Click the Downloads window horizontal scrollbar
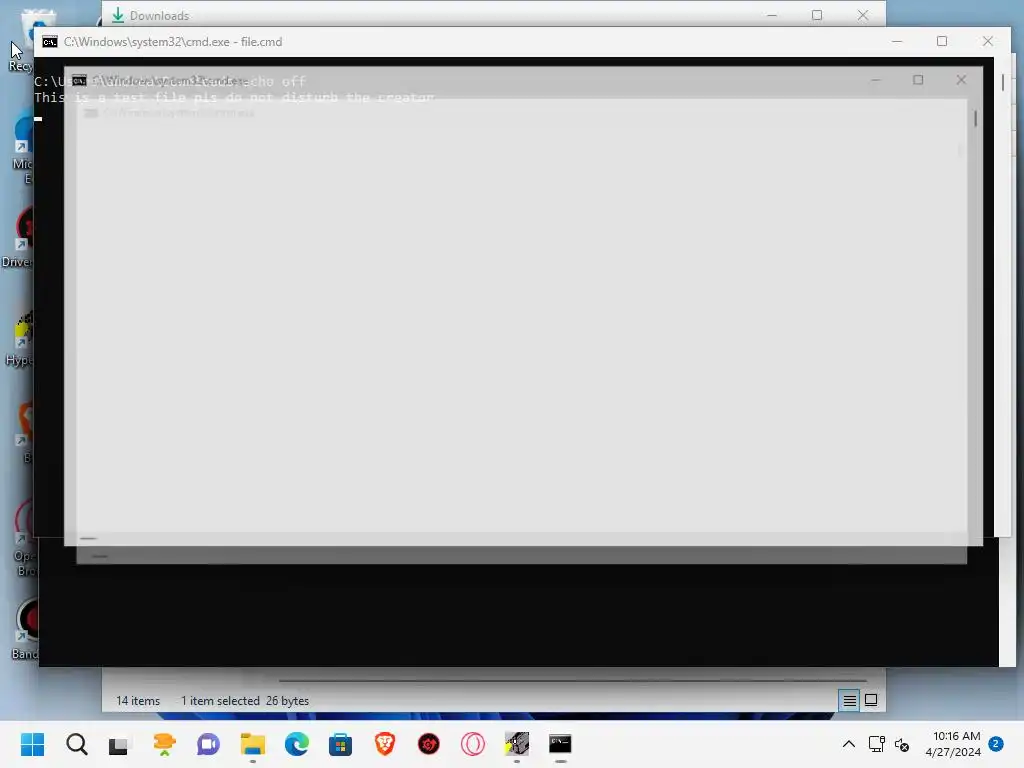 573,680
